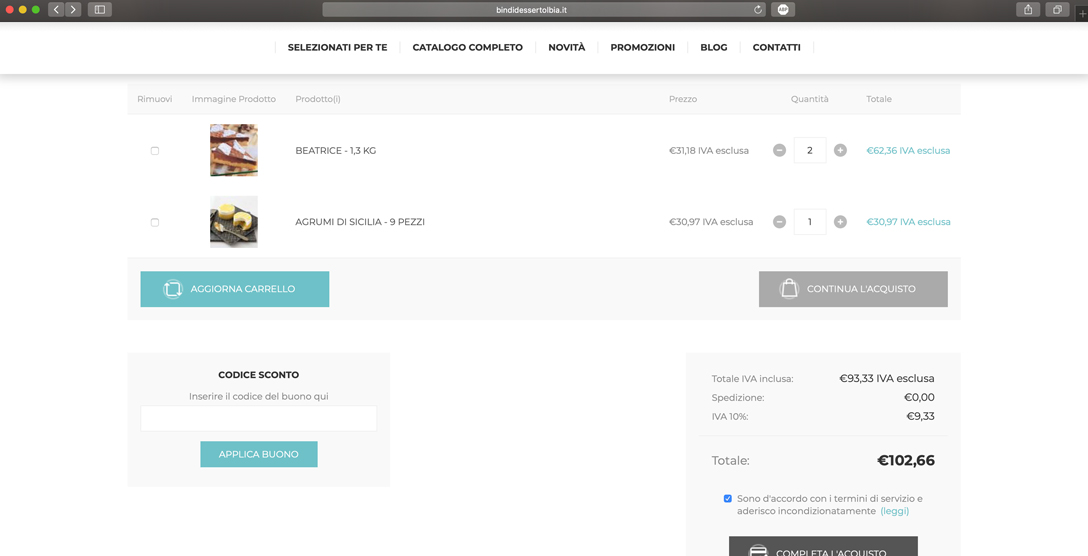
Task: Click the €102,66 grand total
Action: tap(906, 460)
